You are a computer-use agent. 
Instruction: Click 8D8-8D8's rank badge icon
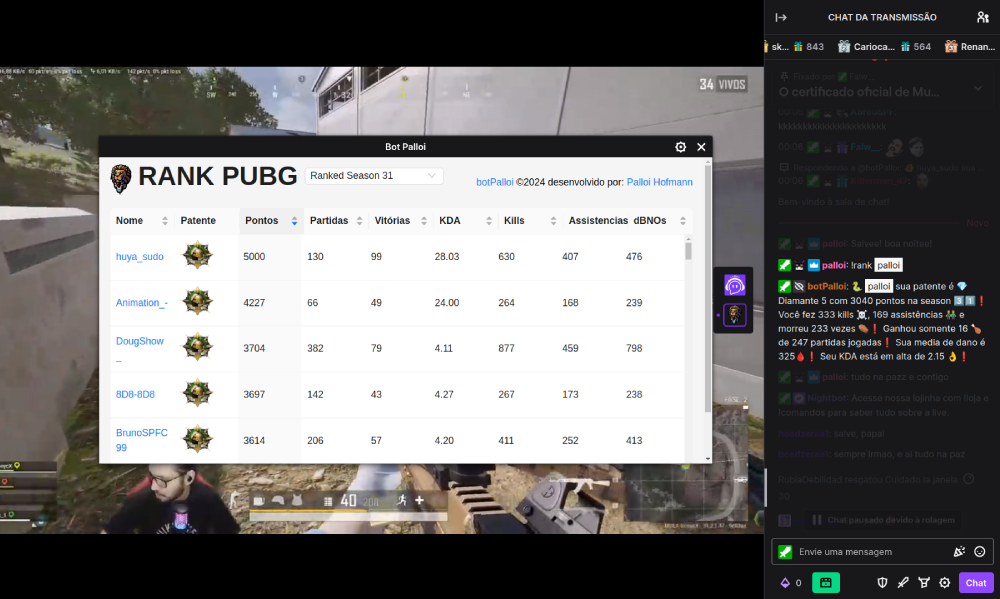pos(197,393)
